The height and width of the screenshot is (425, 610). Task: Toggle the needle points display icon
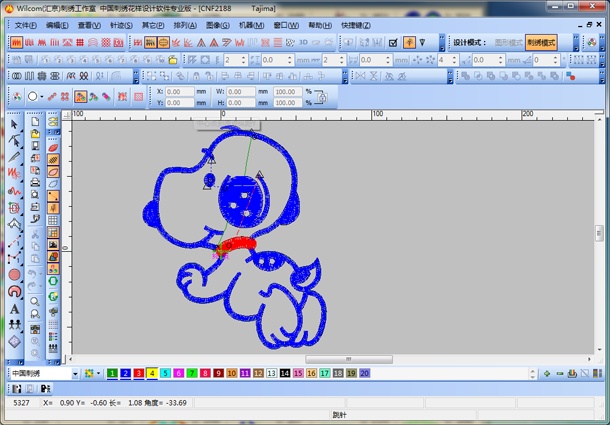point(53,208)
